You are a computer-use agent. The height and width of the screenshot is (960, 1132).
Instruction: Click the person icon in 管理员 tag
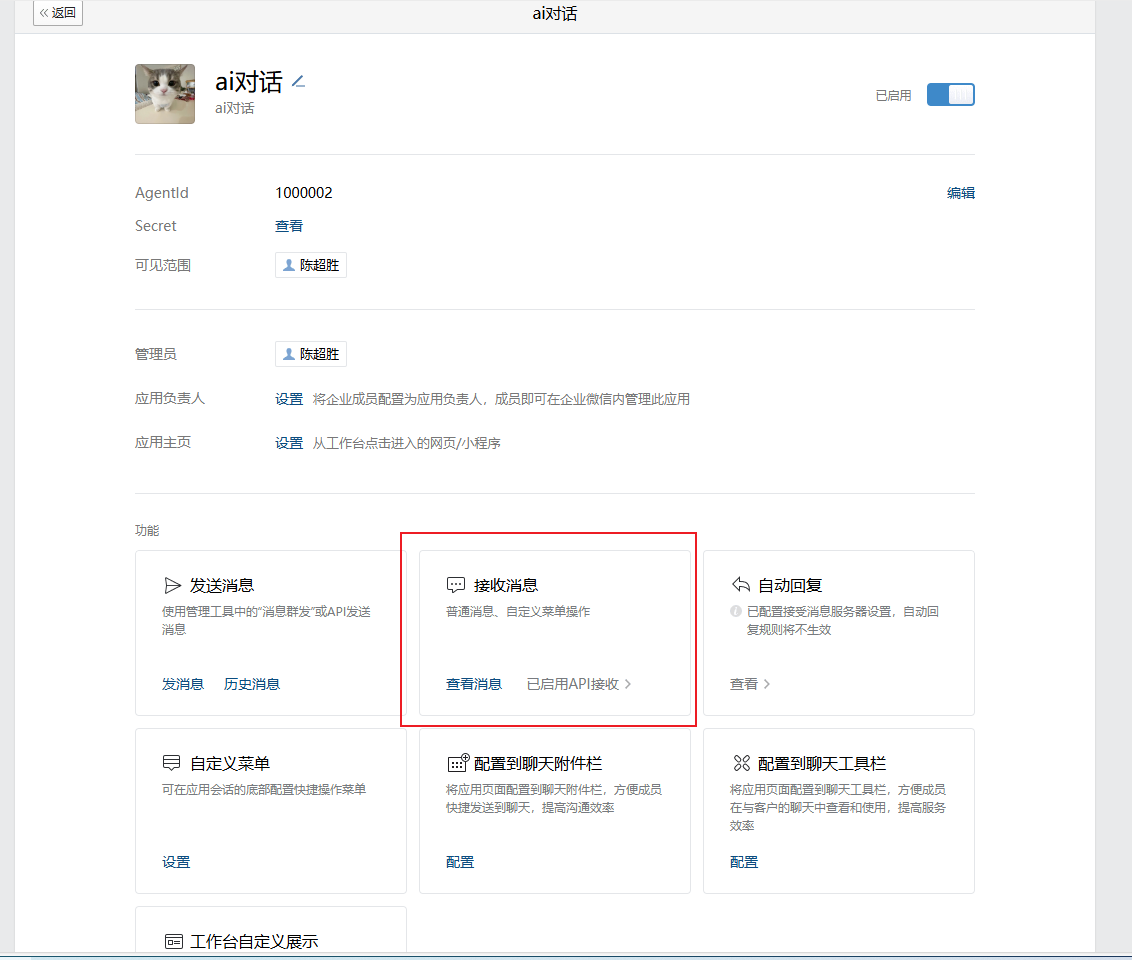(x=289, y=354)
